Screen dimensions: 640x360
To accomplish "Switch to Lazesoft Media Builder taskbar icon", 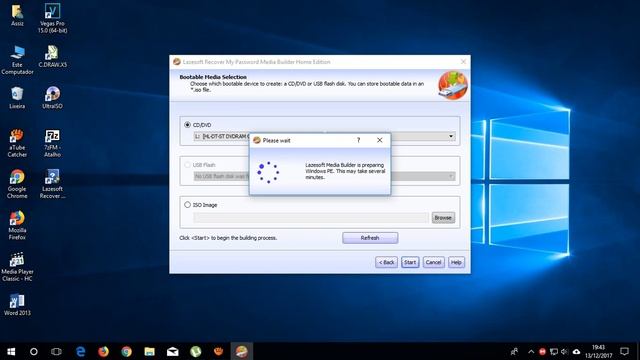I will coord(242,351).
